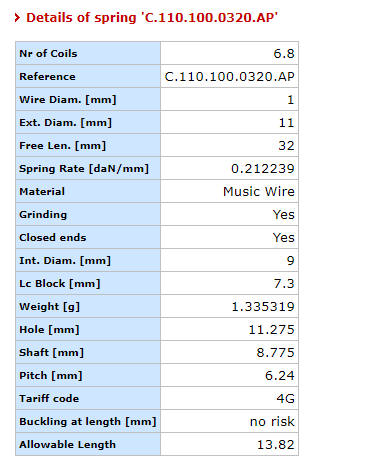
Task: Click the 'Reference' label cell
Action: point(88,76)
